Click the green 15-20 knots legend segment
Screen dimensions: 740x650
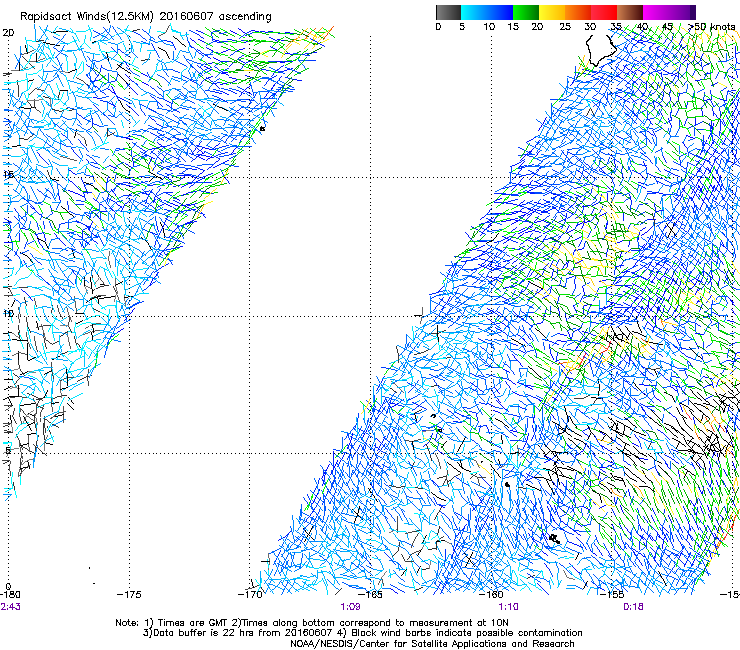tap(526, 12)
